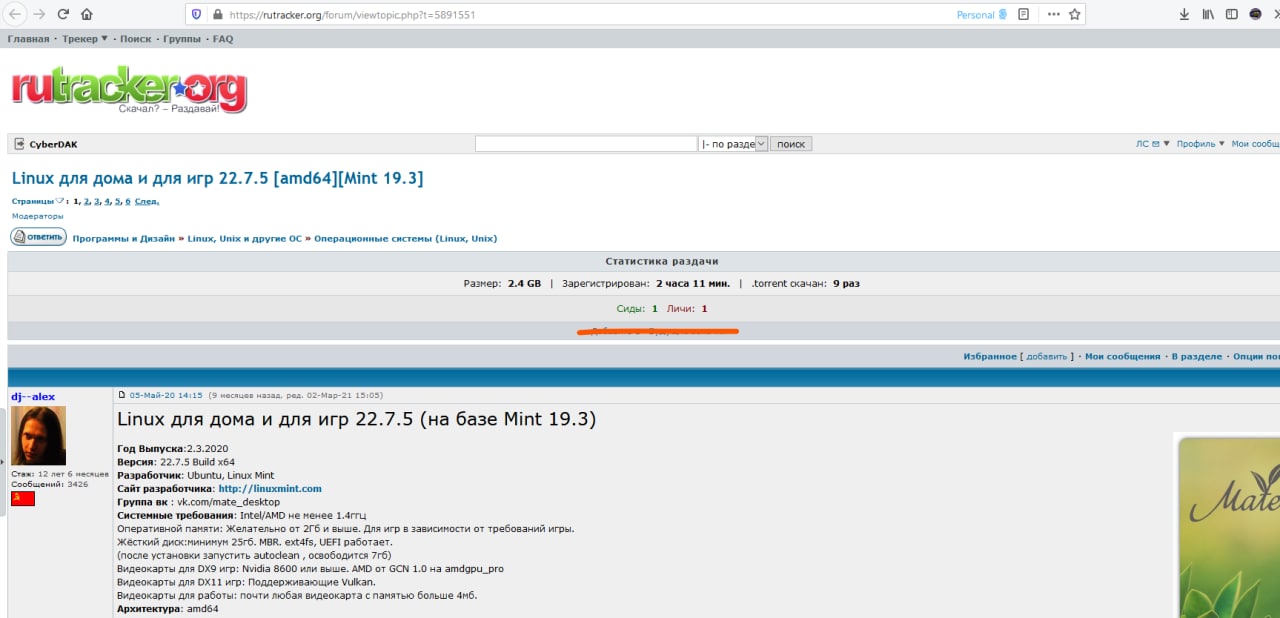
Task: Open the downloads arrow icon
Action: 1185,14
